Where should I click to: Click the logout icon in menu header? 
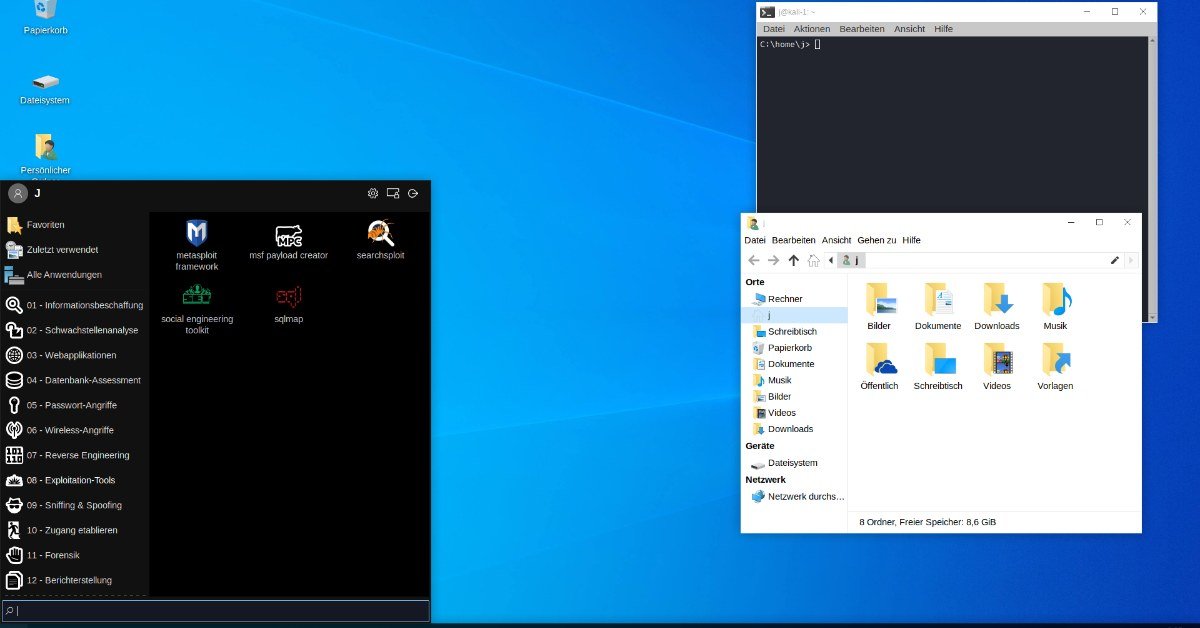(x=413, y=193)
